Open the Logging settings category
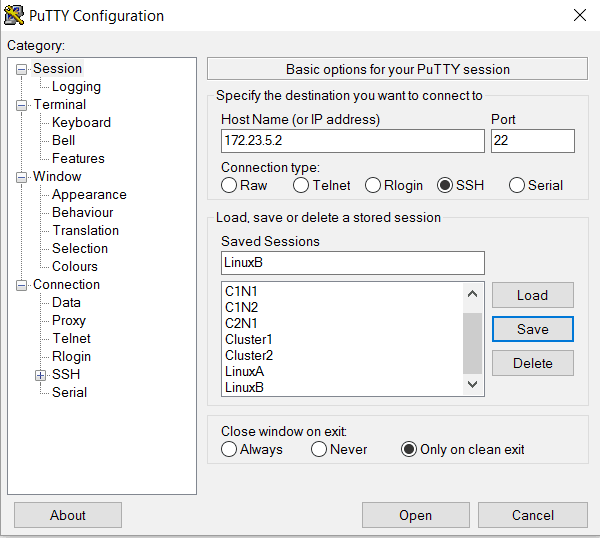 coord(76,87)
